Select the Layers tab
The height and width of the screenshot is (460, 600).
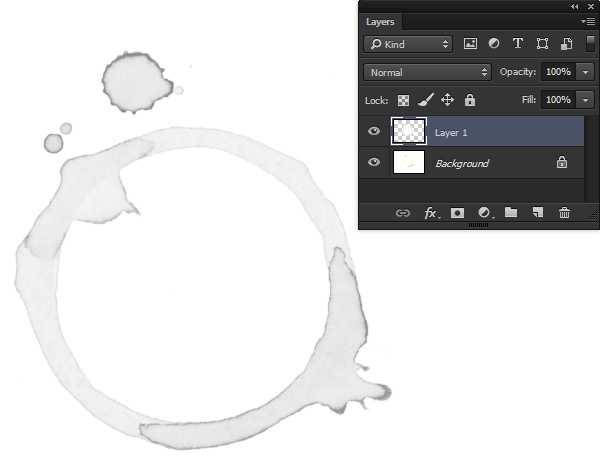tap(380, 22)
